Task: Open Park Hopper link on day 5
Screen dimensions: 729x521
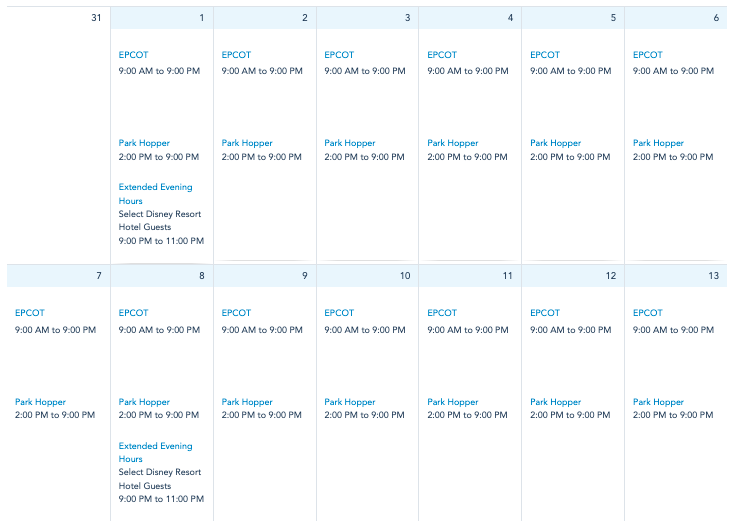Action: (x=556, y=143)
